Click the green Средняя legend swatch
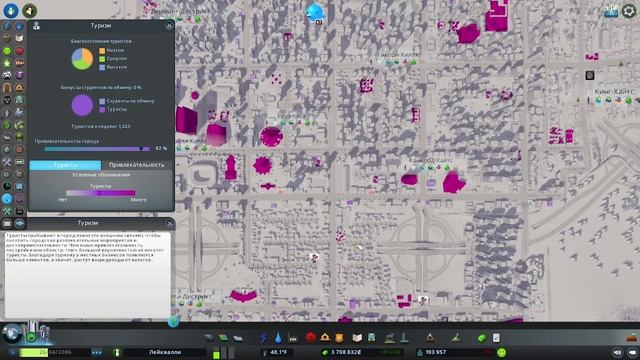The height and width of the screenshot is (360, 640). tap(102, 59)
